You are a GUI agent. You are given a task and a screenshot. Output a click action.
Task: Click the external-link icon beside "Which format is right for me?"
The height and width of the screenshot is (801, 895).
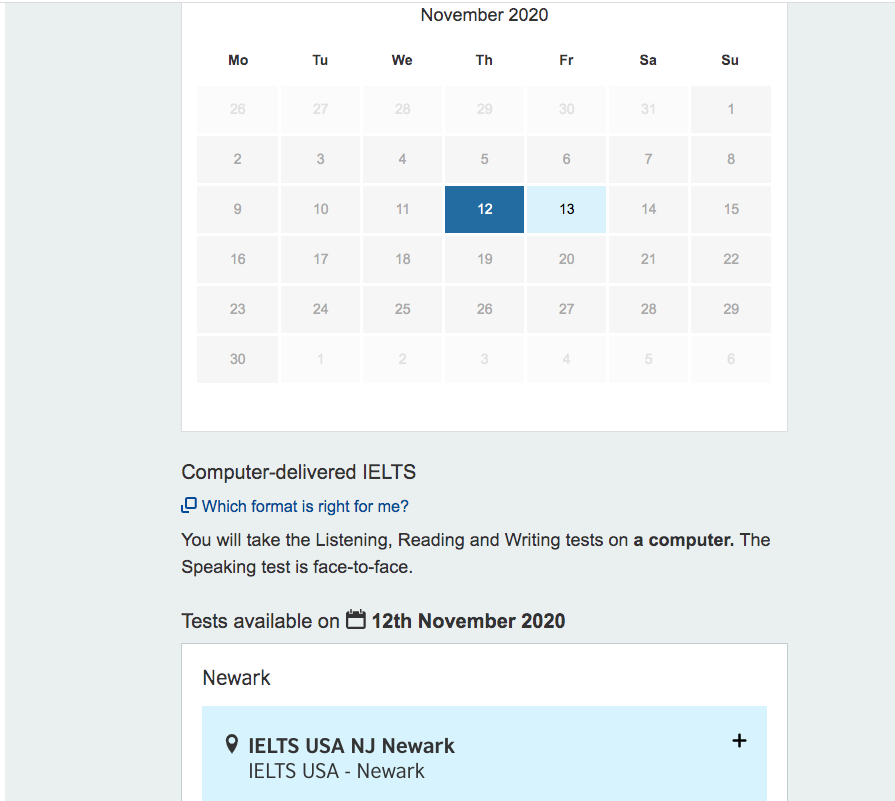click(188, 507)
